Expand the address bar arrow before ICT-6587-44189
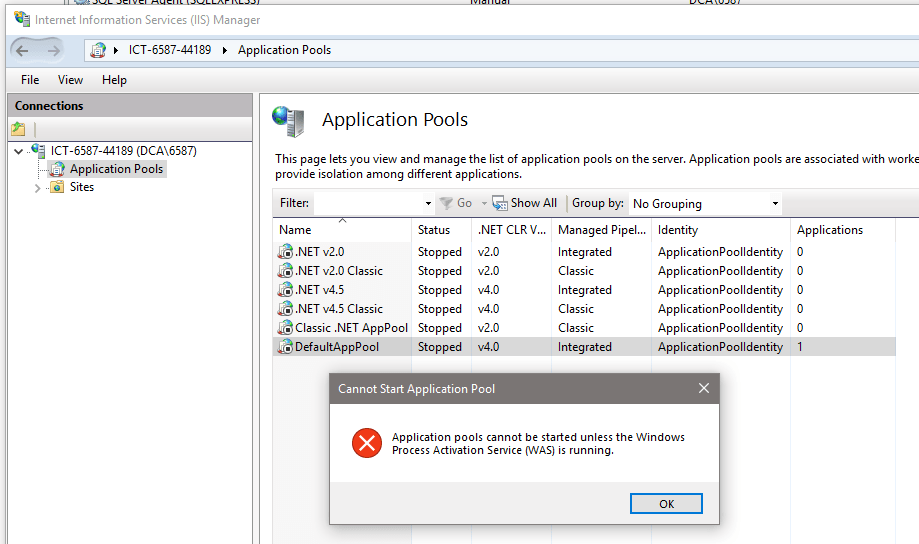This screenshot has width=919, height=544. 116,50
